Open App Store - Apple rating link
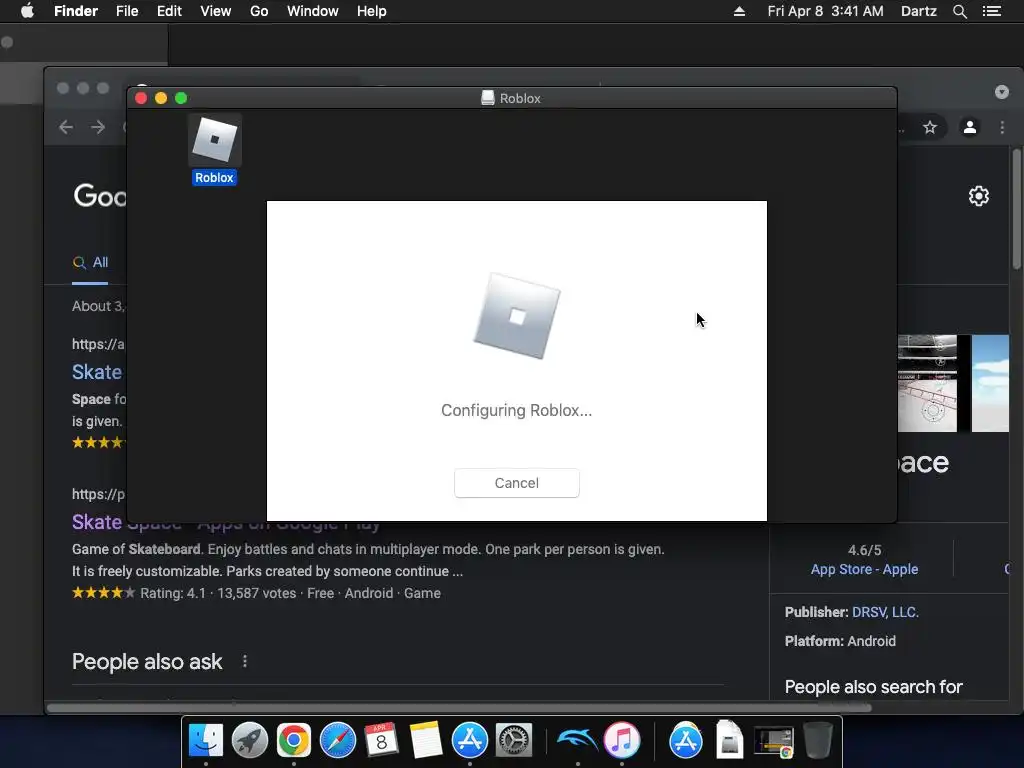This screenshot has height=768, width=1024. click(x=864, y=569)
